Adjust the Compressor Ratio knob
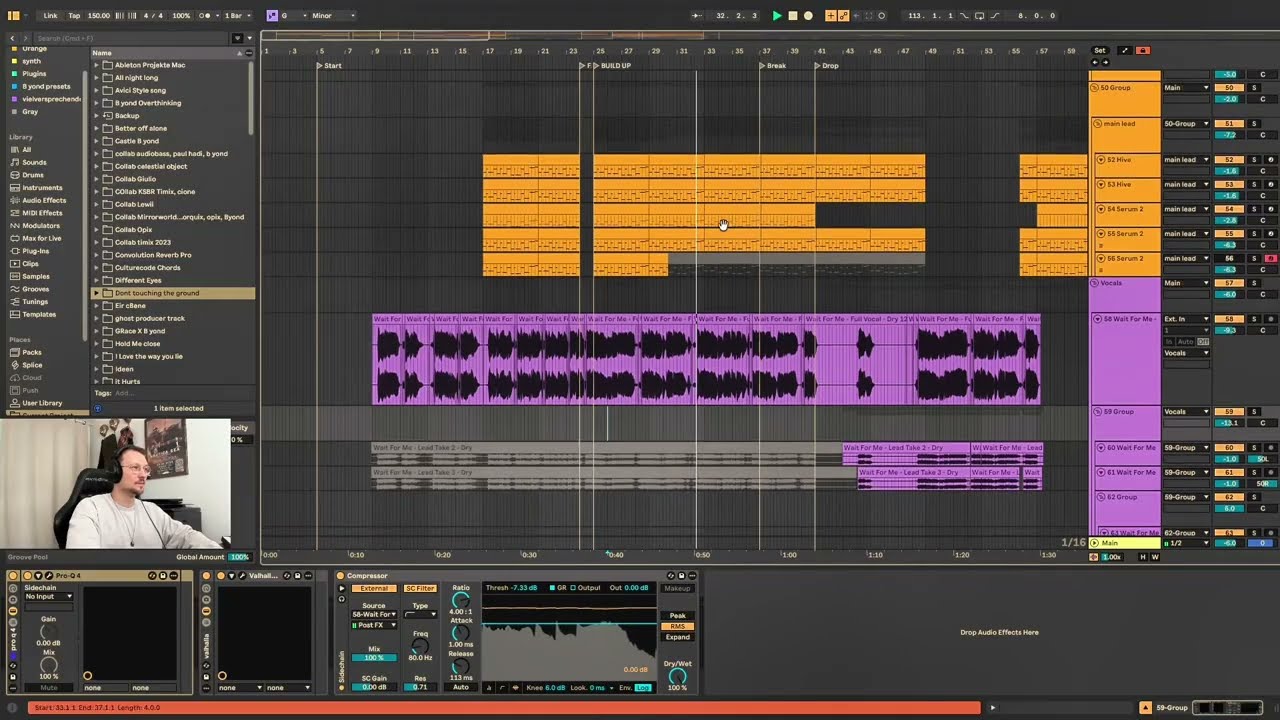Viewport: 1280px width, 720px height. coord(461,600)
